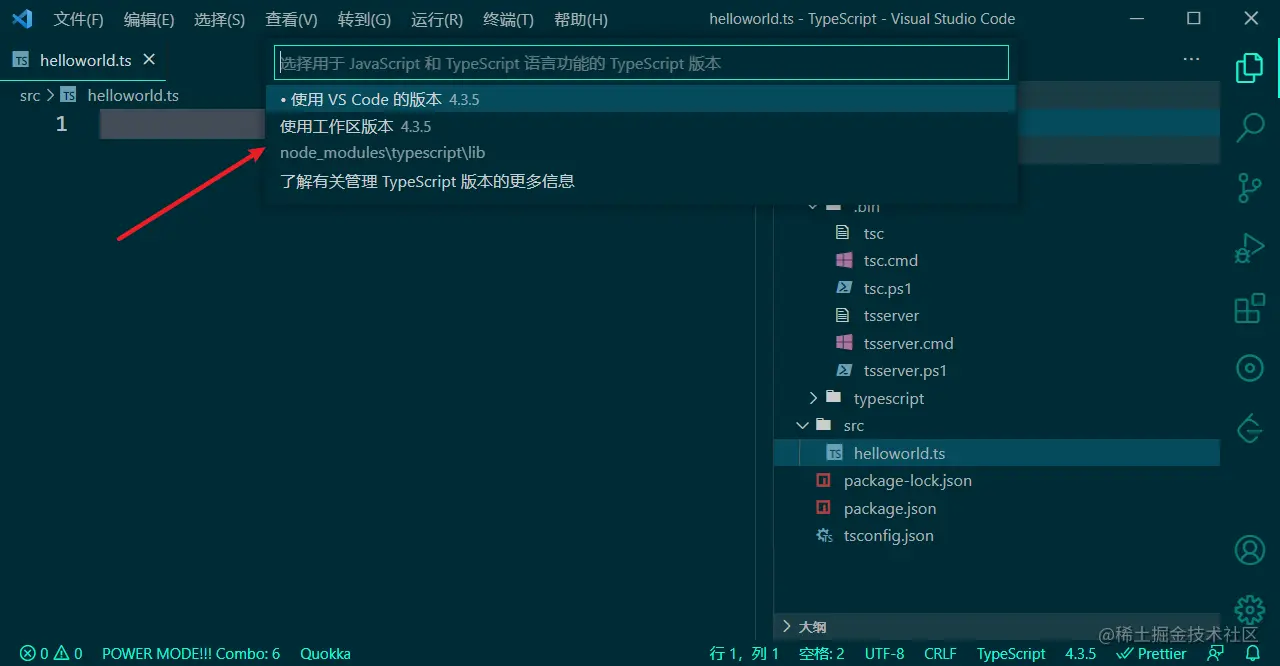Image resolution: width=1280 pixels, height=666 pixels.
Task: Open the Accounts icon in activity bar
Action: tap(1250, 550)
